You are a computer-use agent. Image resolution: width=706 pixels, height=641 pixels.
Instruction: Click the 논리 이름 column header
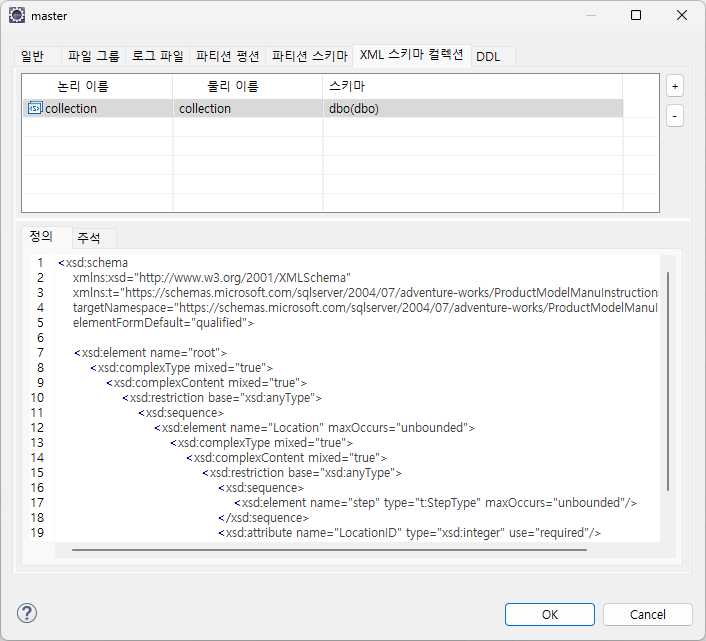click(83, 87)
